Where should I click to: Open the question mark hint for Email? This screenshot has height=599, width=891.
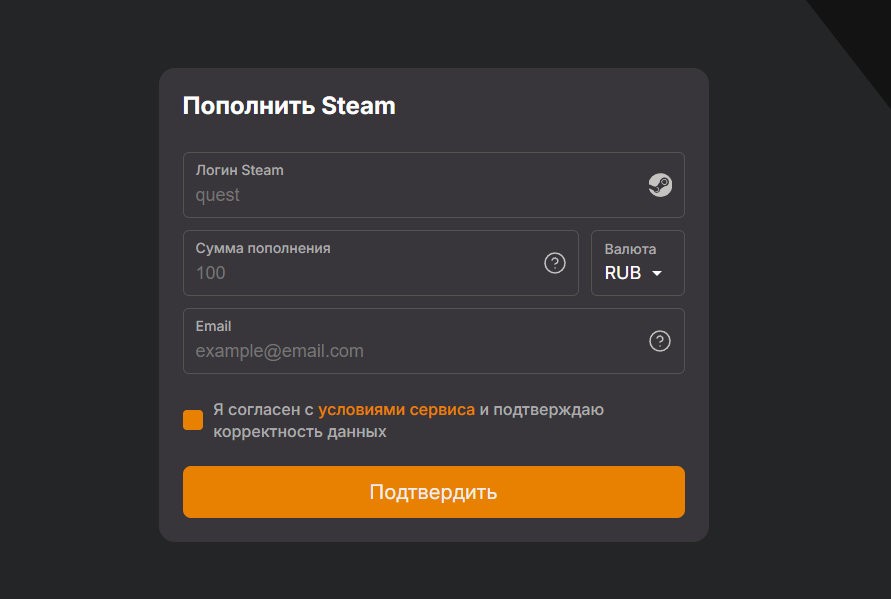click(x=660, y=341)
